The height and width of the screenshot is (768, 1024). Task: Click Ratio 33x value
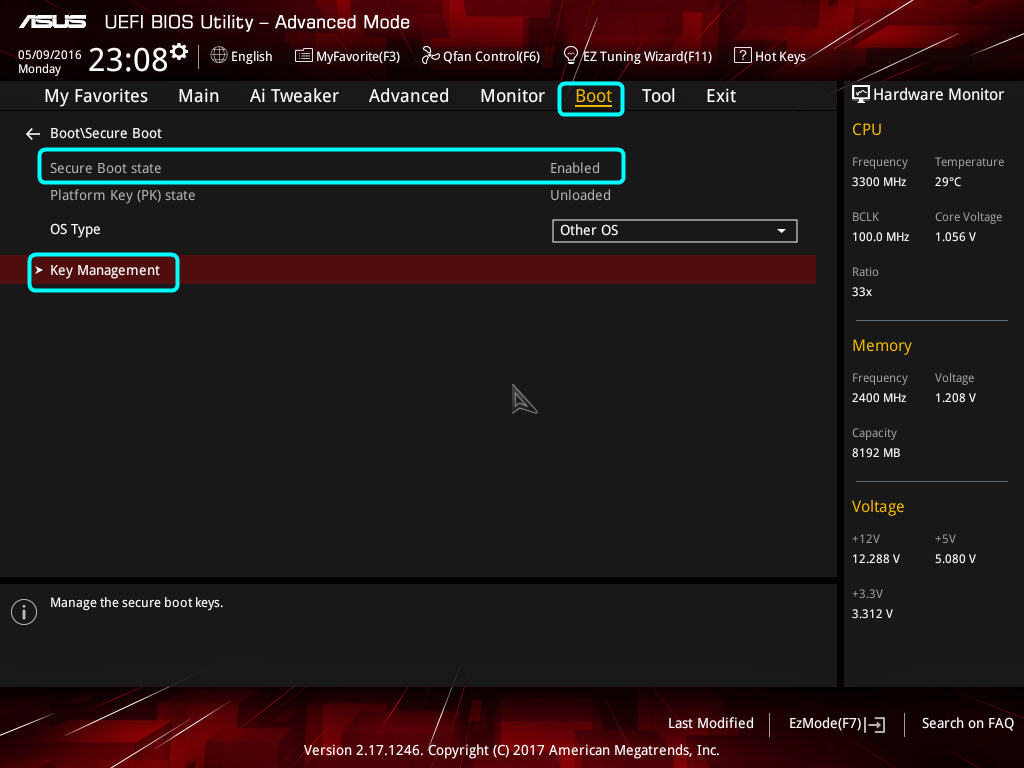click(x=861, y=291)
